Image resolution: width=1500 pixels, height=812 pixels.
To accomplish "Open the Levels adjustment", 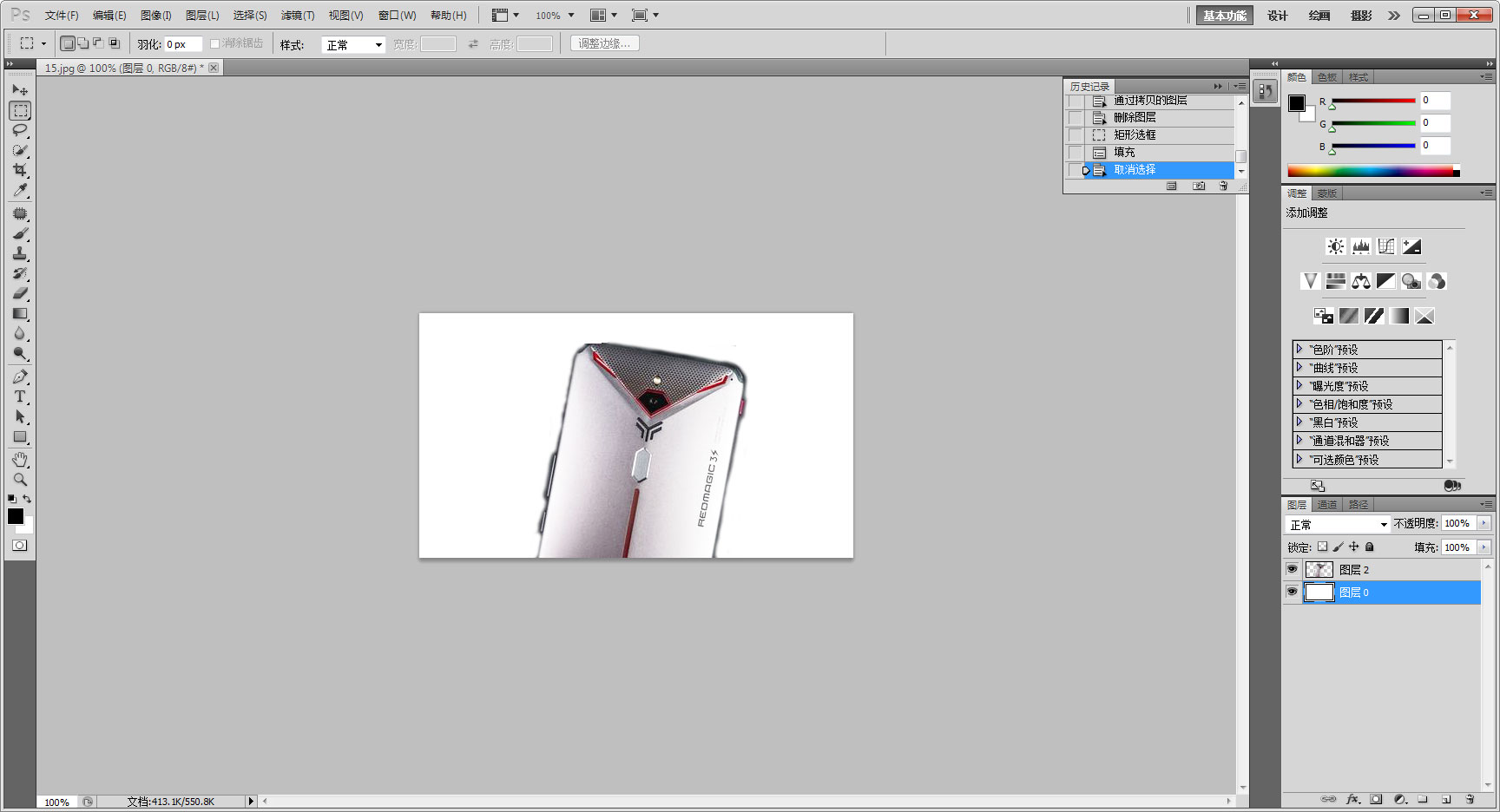I will tap(1361, 246).
